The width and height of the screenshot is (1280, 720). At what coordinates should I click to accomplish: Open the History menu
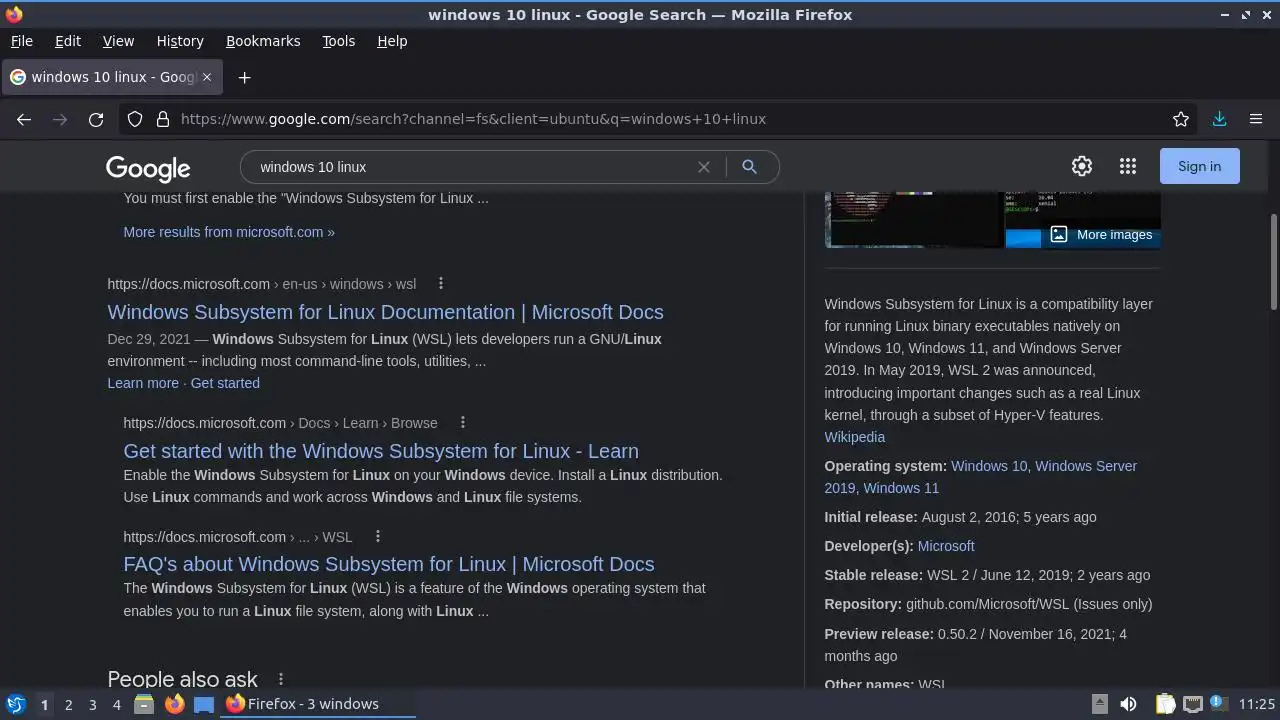[180, 41]
